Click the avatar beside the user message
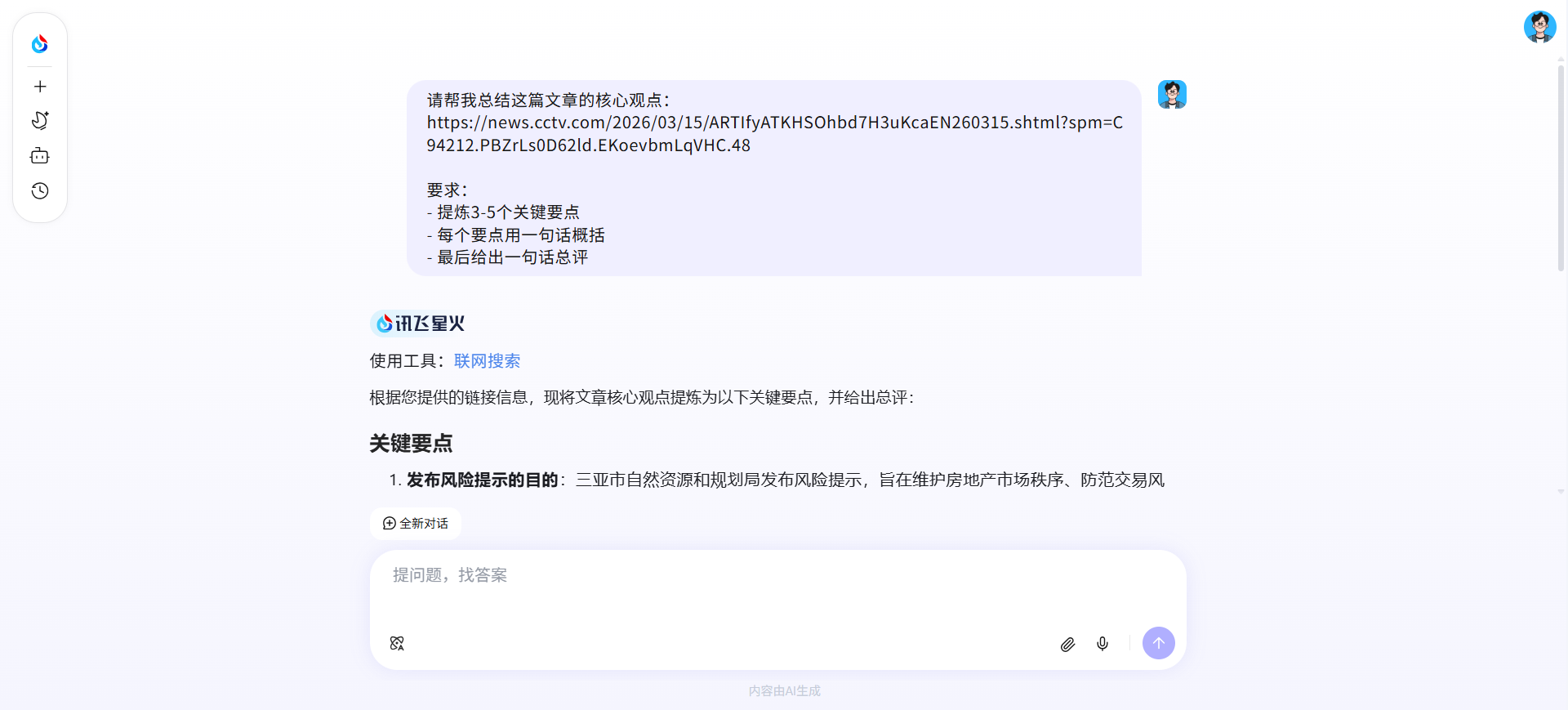Screen dimensions: 1568x710 [1172, 95]
